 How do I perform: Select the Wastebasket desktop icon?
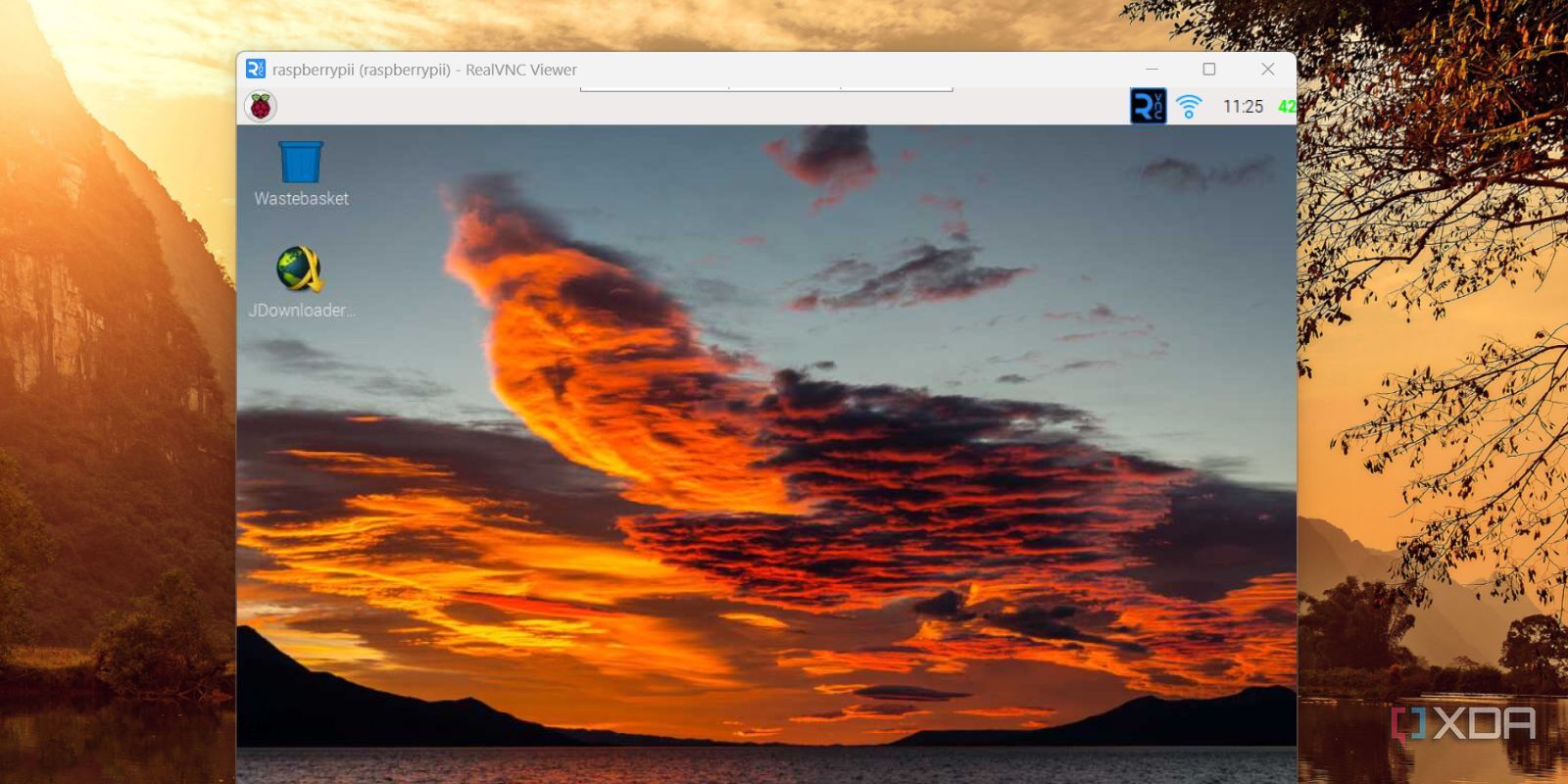tap(301, 173)
